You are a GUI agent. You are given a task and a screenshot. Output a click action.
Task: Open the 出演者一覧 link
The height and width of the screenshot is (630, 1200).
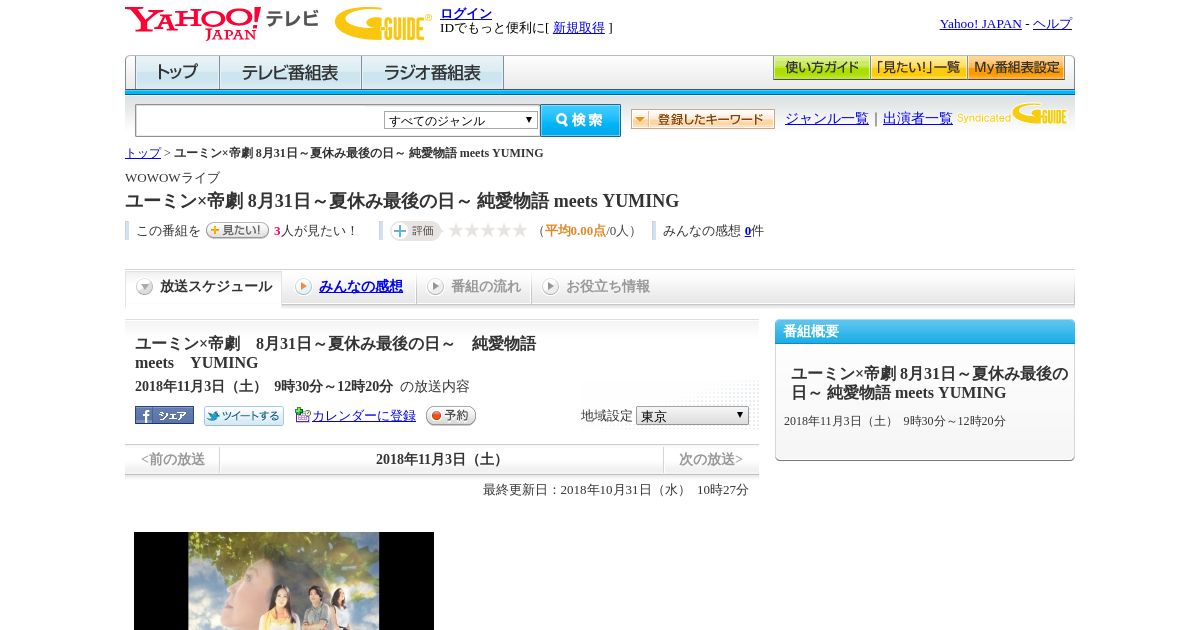click(918, 119)
